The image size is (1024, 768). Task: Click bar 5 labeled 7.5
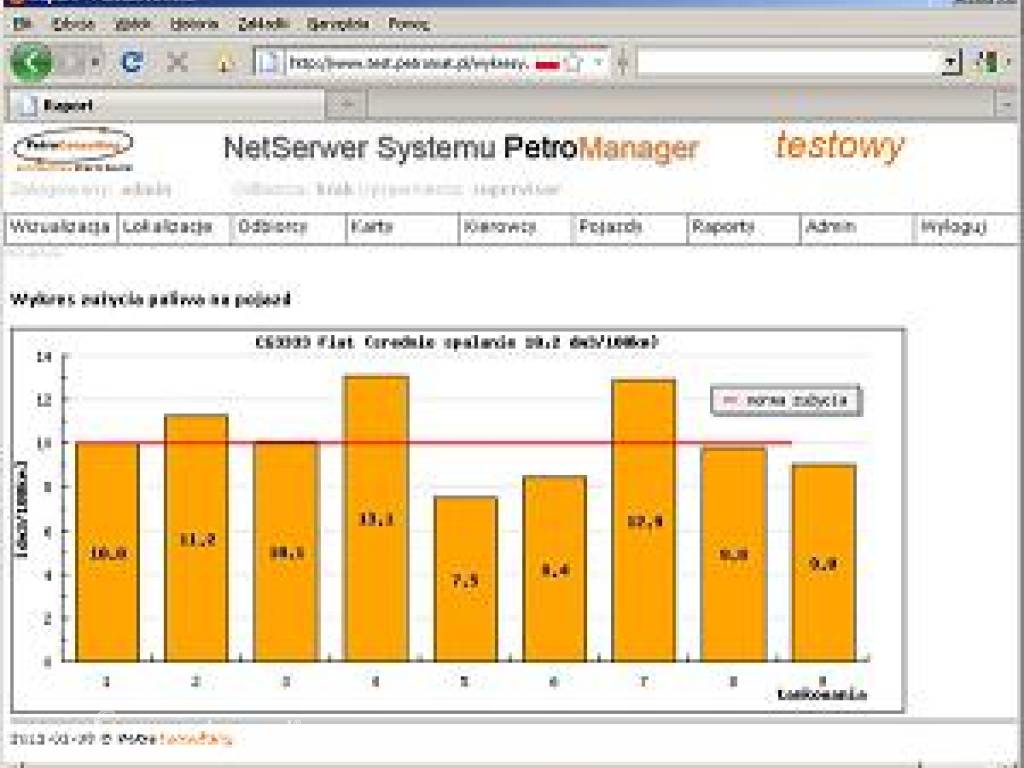[466, 579]
